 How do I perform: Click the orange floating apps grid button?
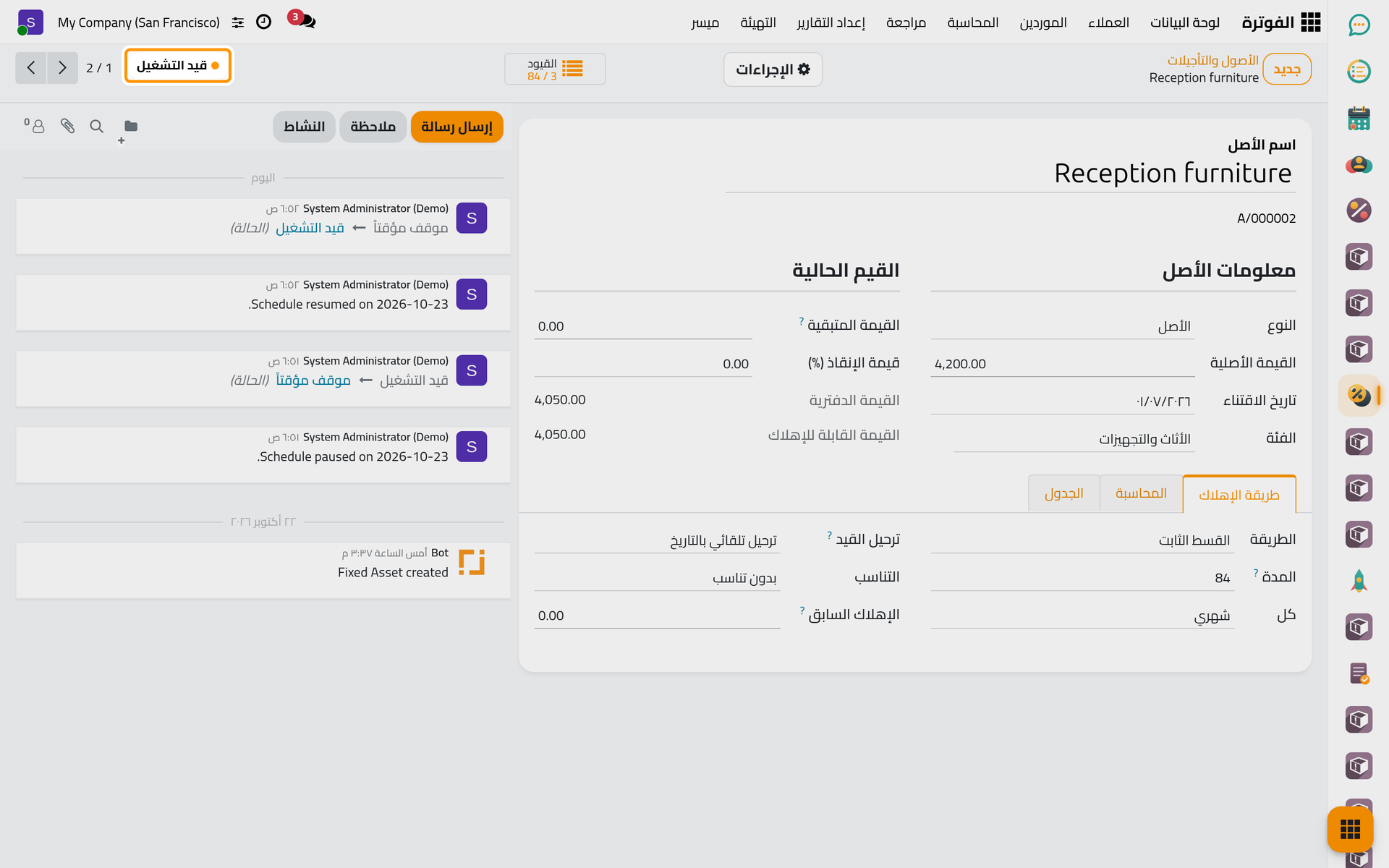click(1350, 829)
